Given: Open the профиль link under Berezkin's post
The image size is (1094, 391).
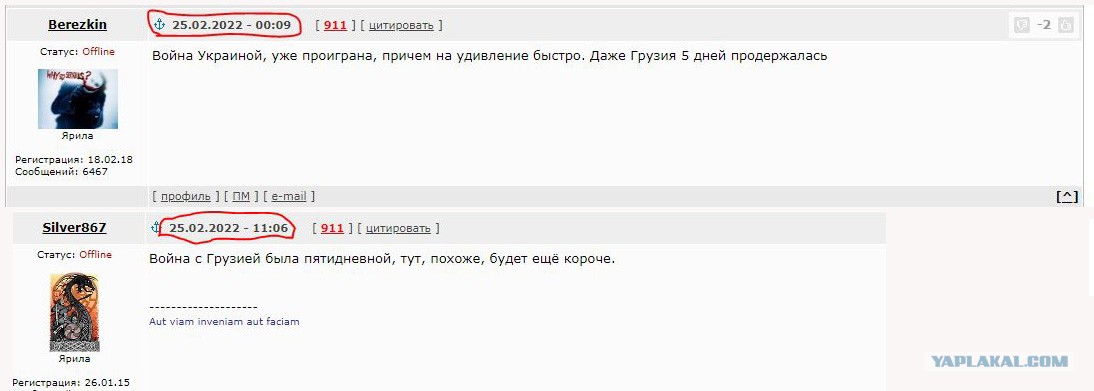Looking at the screenshot, I should point(186,196).
